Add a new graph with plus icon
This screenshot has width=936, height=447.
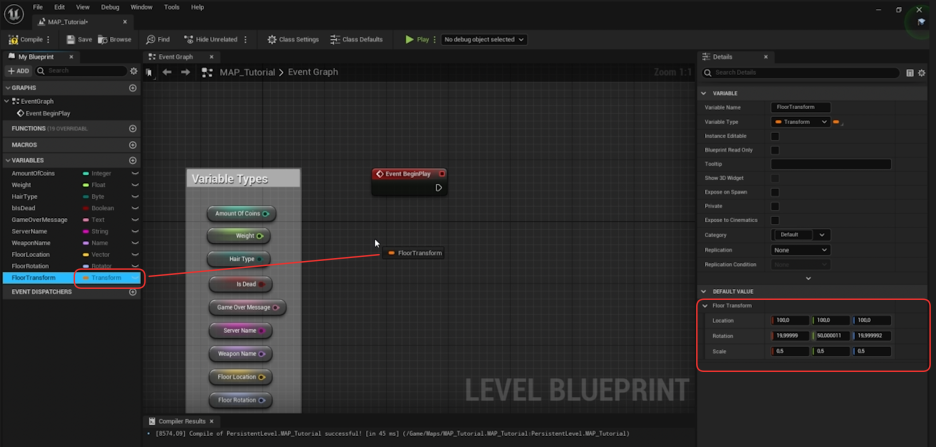click(x=133, y=88)
